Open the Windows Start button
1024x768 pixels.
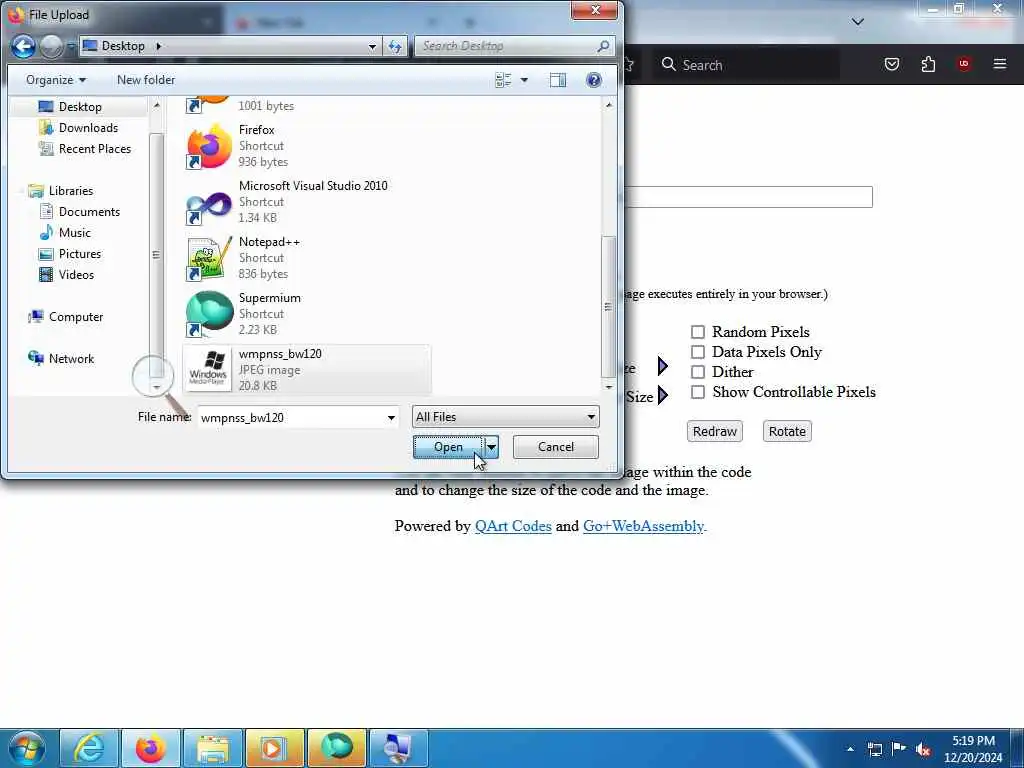click(x=27, y=748)
